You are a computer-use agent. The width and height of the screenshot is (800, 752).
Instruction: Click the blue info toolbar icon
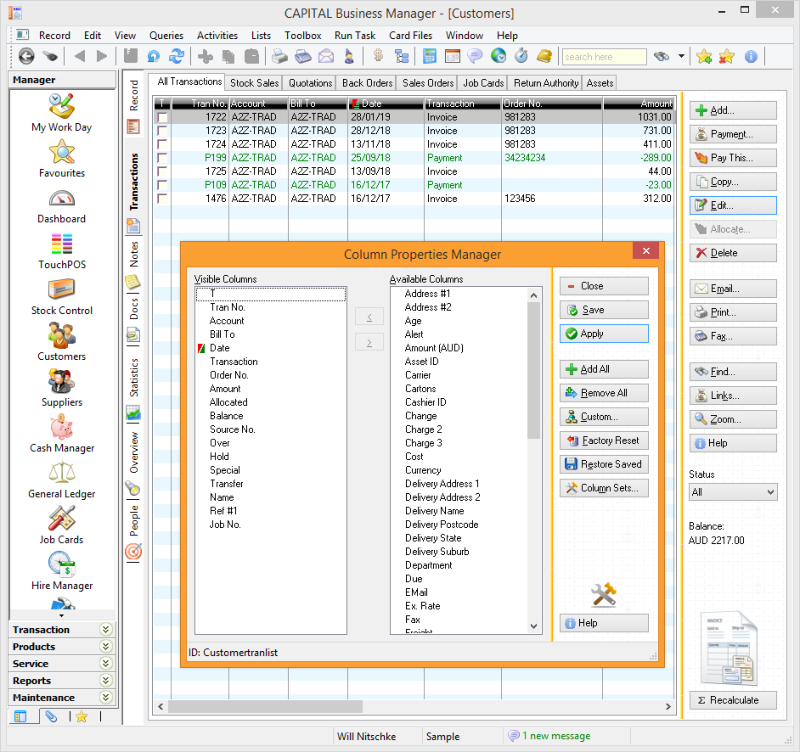pyautogui.click(x=751, y=57)
